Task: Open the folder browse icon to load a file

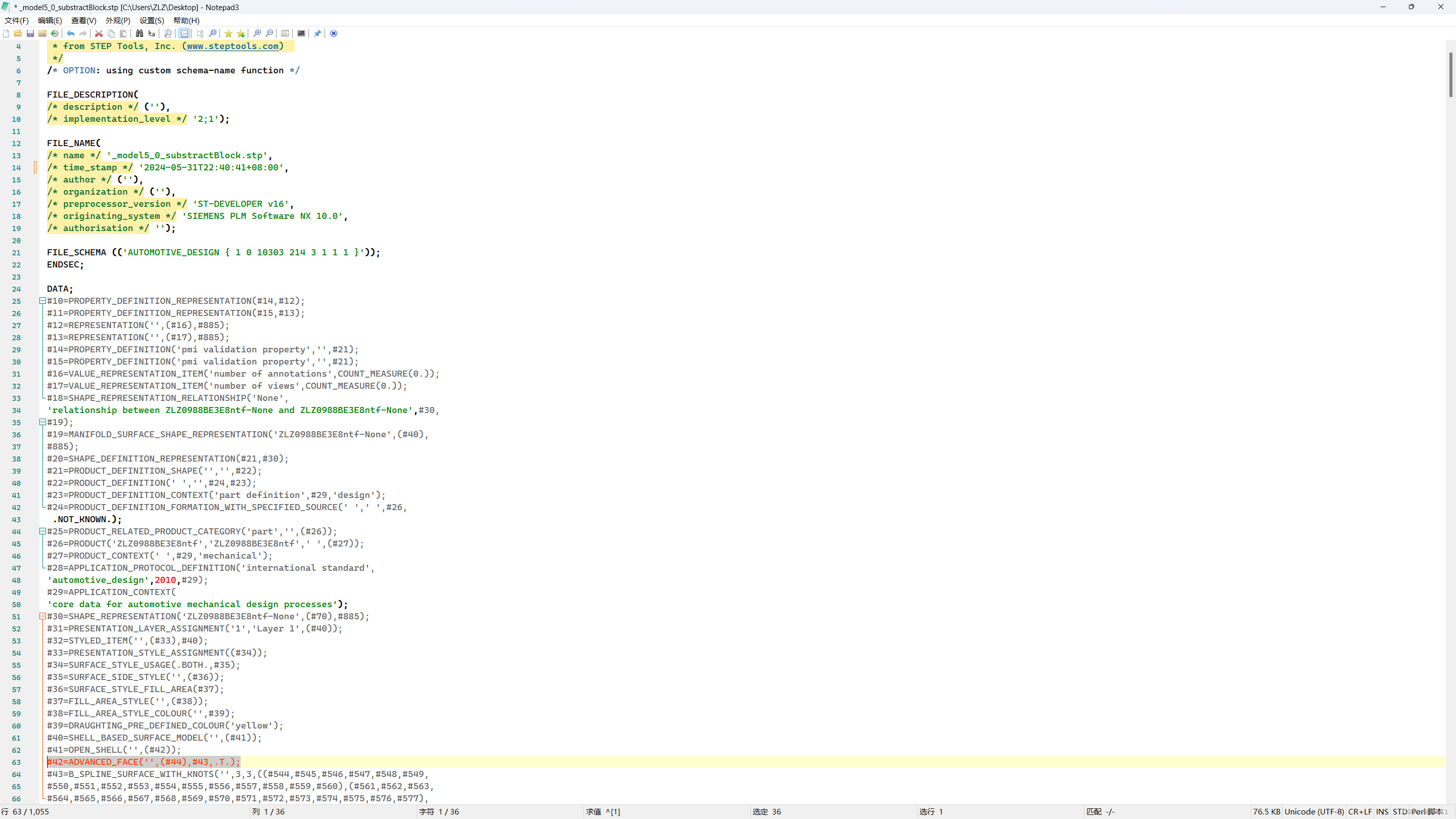Action: (18, 33)
